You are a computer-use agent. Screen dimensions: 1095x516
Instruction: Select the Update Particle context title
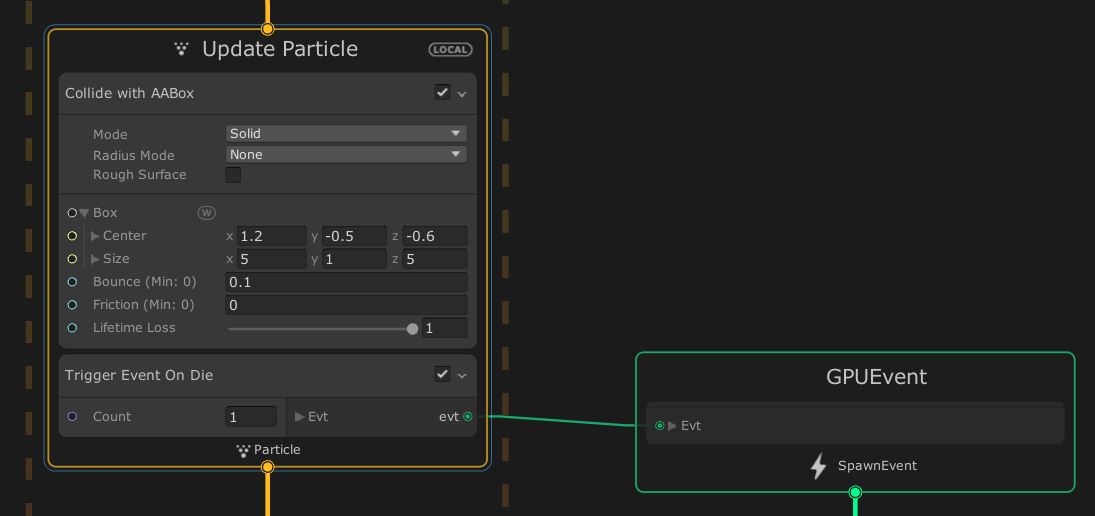pyautogui.click(x=279, y=49)
